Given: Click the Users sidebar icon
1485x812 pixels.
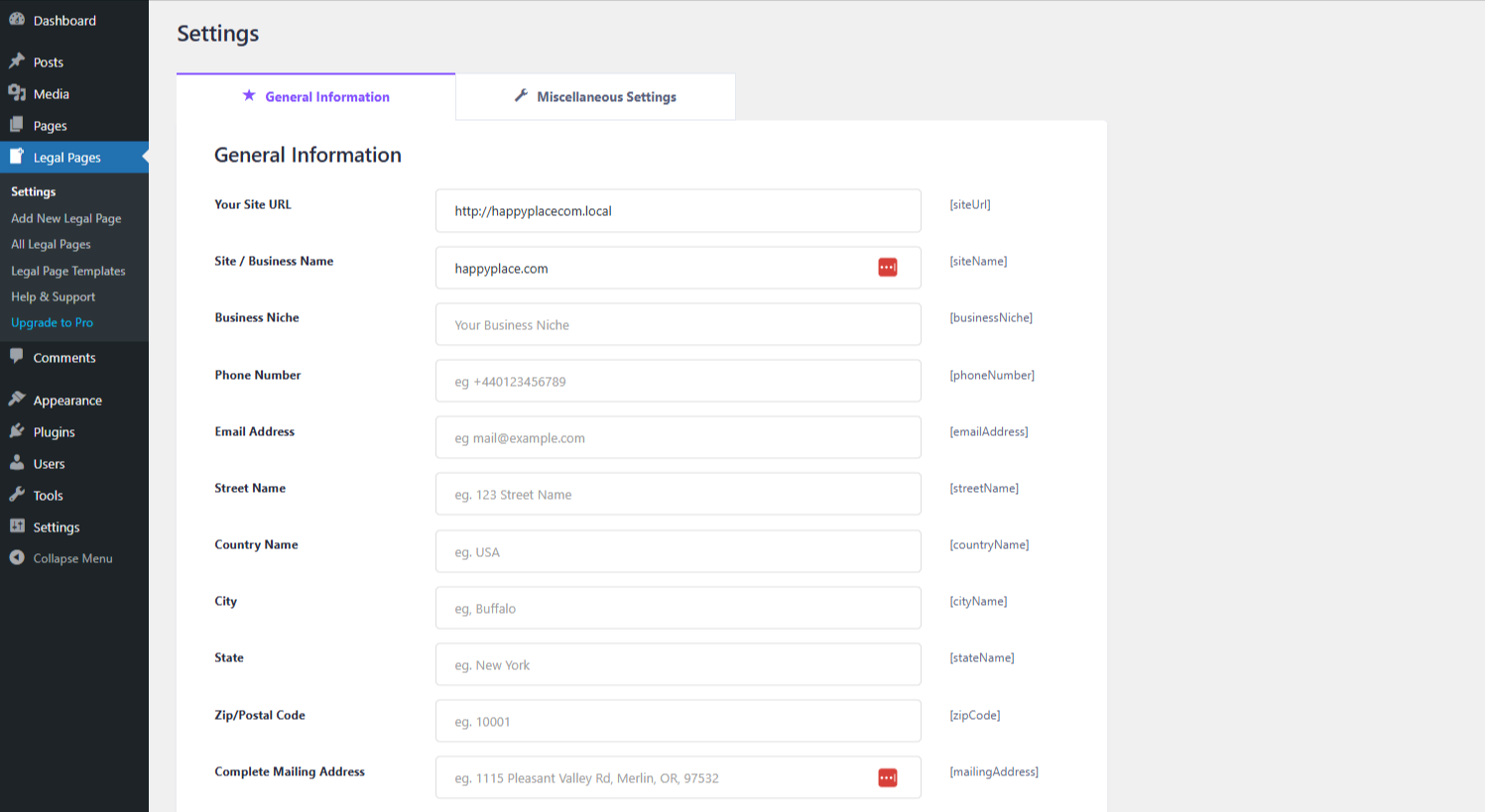Looking at the screenshot, I should click(17, 463).
